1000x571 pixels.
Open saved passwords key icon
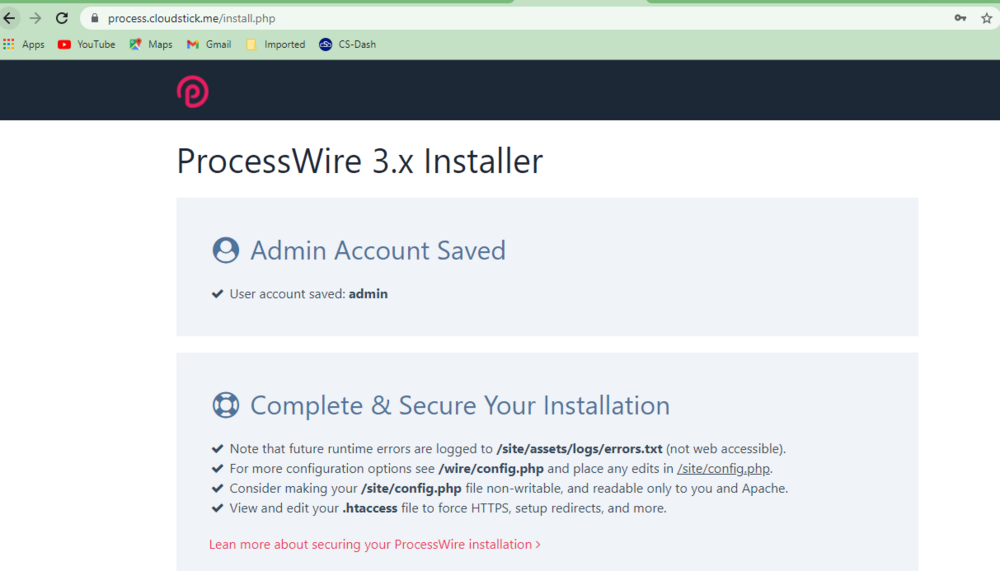[x=960, y=18]
